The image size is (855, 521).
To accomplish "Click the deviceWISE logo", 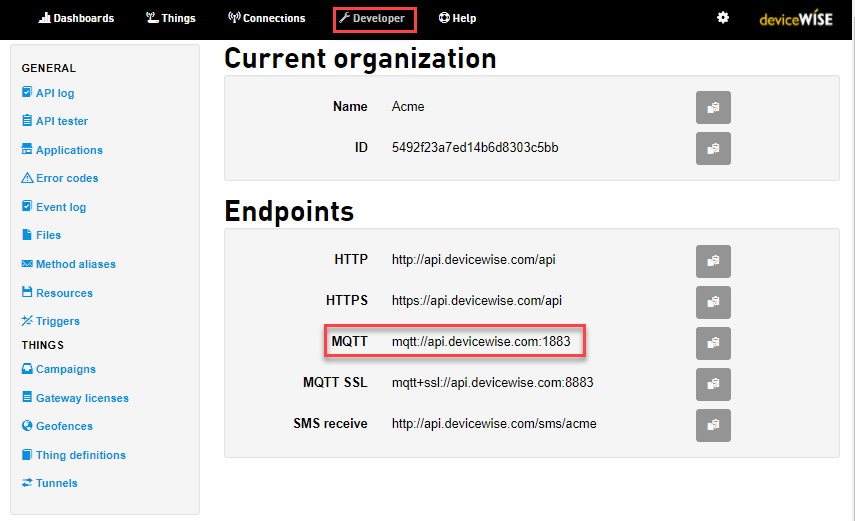I will click(796, 19).
